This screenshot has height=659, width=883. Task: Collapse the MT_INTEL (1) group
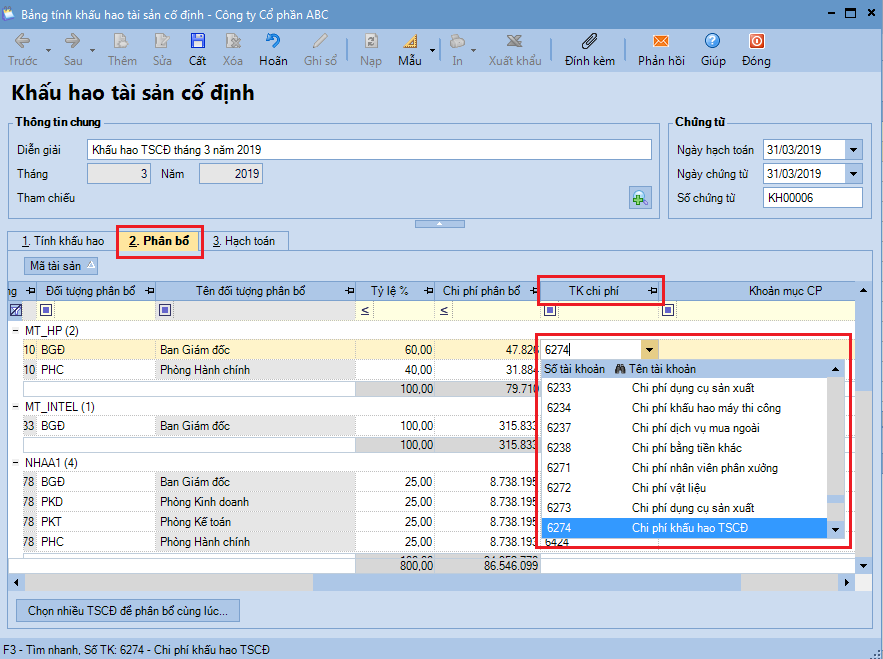pos(16,407)
